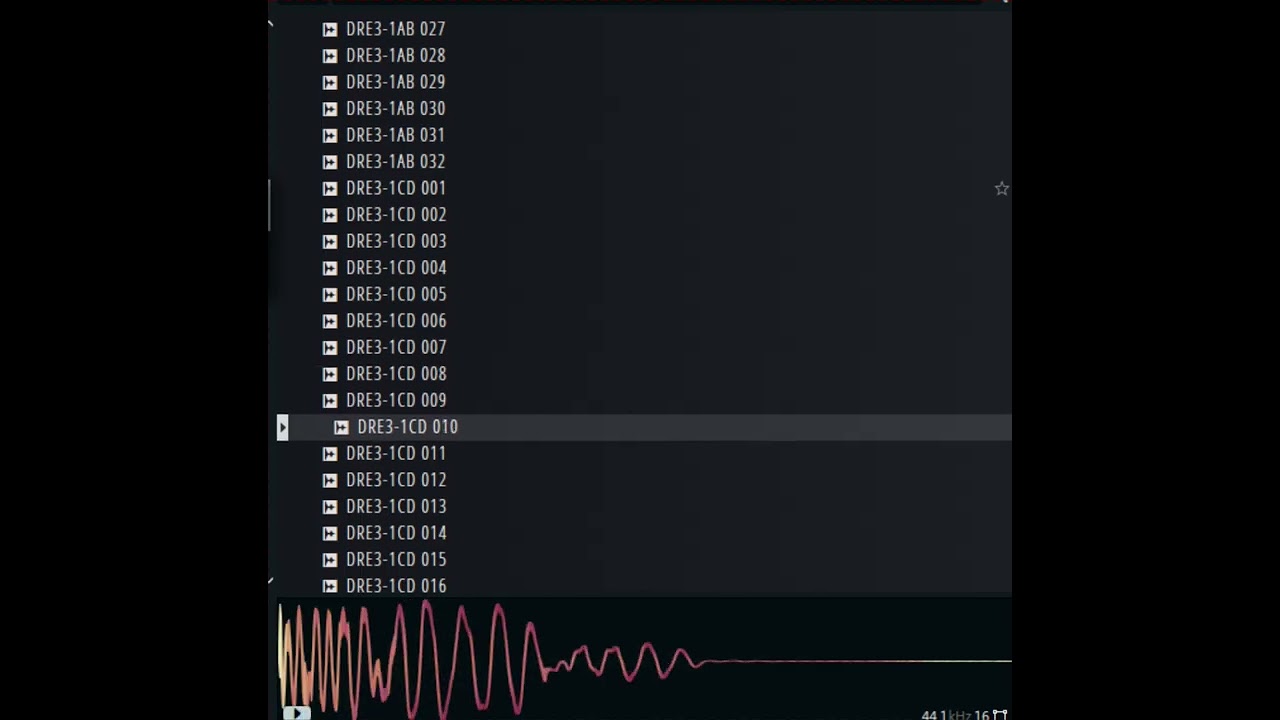Select sample DRE3-1CD 016
This screenshot has width=1280, height=720.
point(396,586)
